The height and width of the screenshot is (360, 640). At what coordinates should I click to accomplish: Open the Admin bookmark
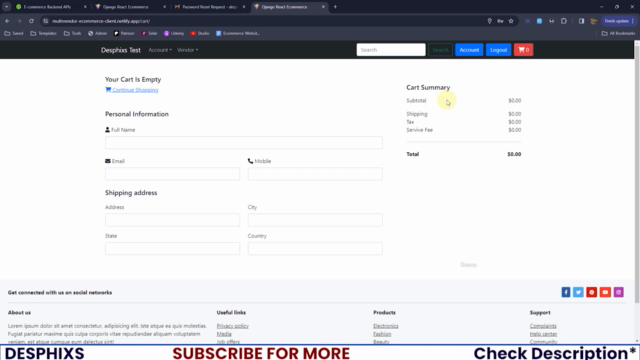(97, 33)
